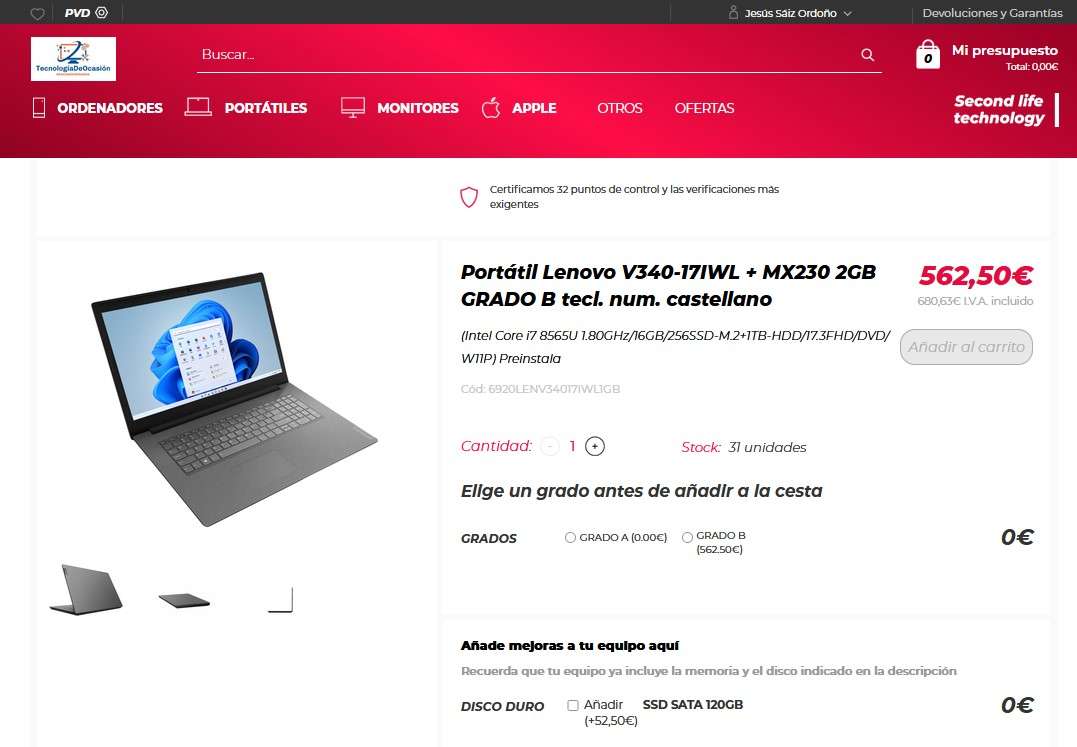The image size is (1077, 747).
Task: Toggle the PVD gear icon
Action: click(102, 12)
